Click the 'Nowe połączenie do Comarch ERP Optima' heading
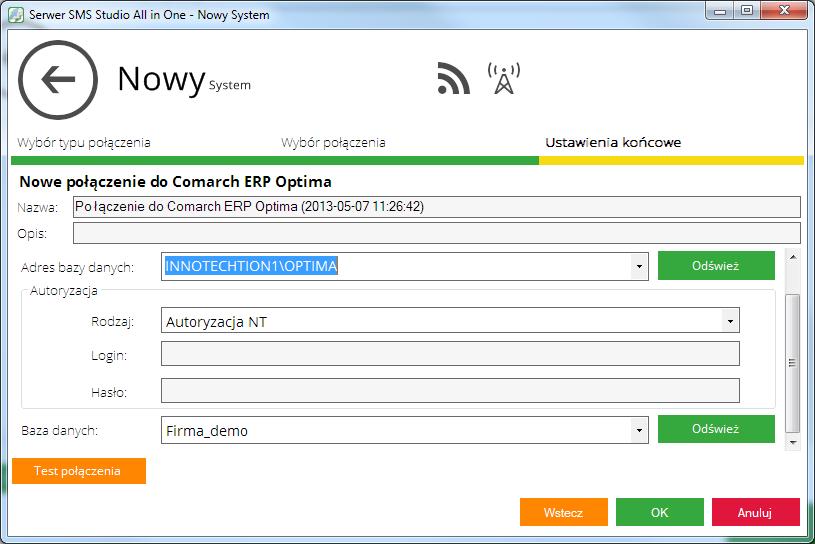The width and height of the screenshot is (815, 544). tap(175, 182)
